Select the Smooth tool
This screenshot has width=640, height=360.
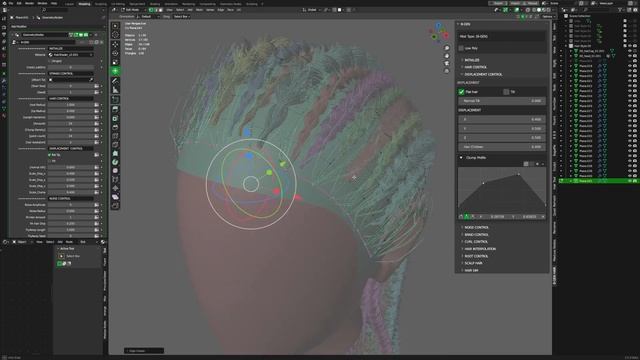pyautogui.click(x=116, y=171)
